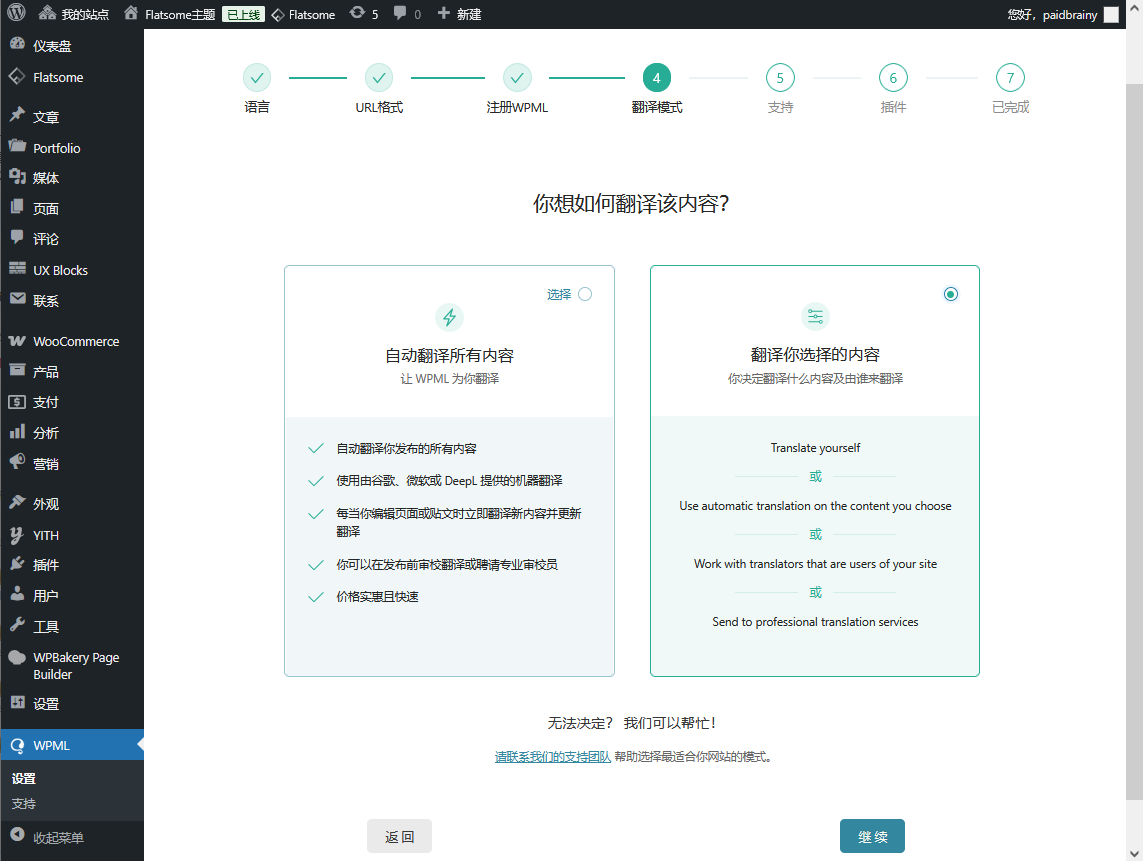Open 我的站点 in the admin bar
Image resolution: width=1143 pixels, height=861 pixels.
74,14
